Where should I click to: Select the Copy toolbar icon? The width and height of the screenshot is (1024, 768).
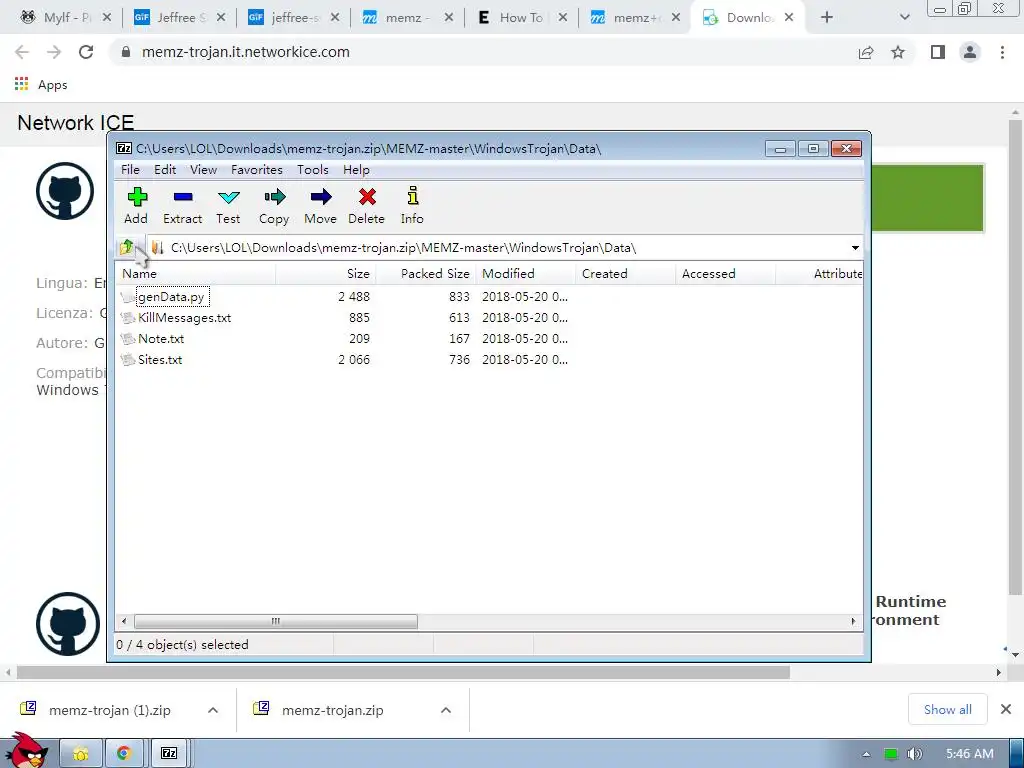click(x=274, y=206)
